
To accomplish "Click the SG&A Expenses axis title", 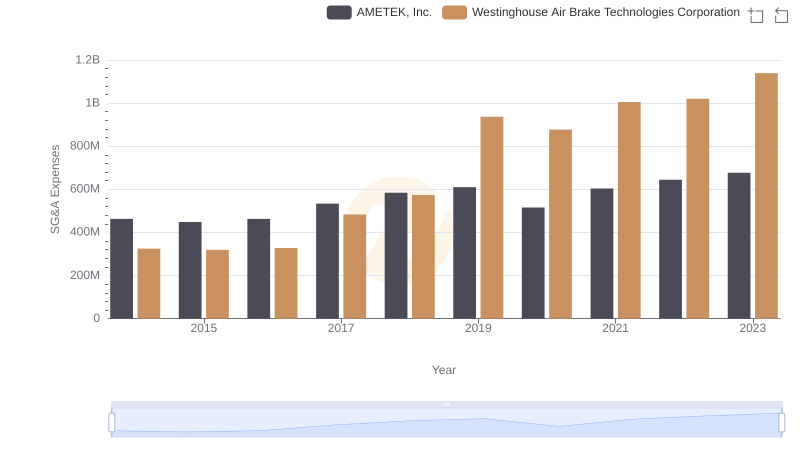I will point(55,189).
